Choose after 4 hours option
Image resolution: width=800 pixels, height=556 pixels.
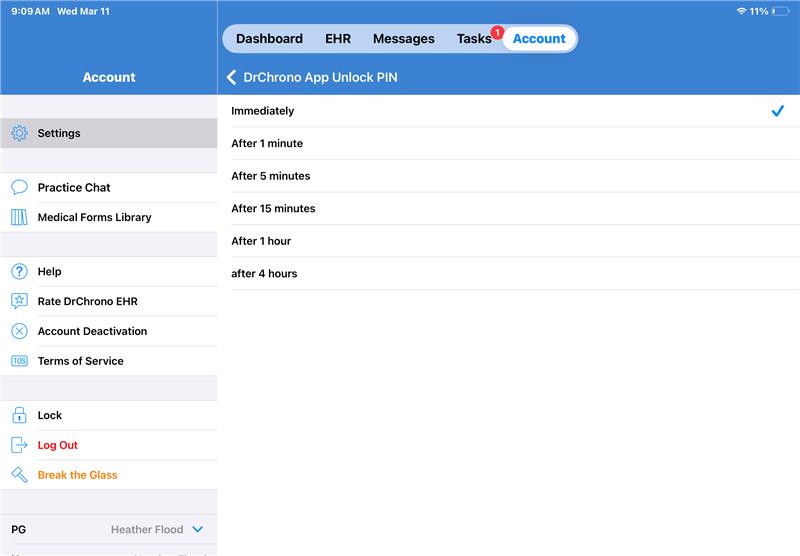[x=509, y=274]
